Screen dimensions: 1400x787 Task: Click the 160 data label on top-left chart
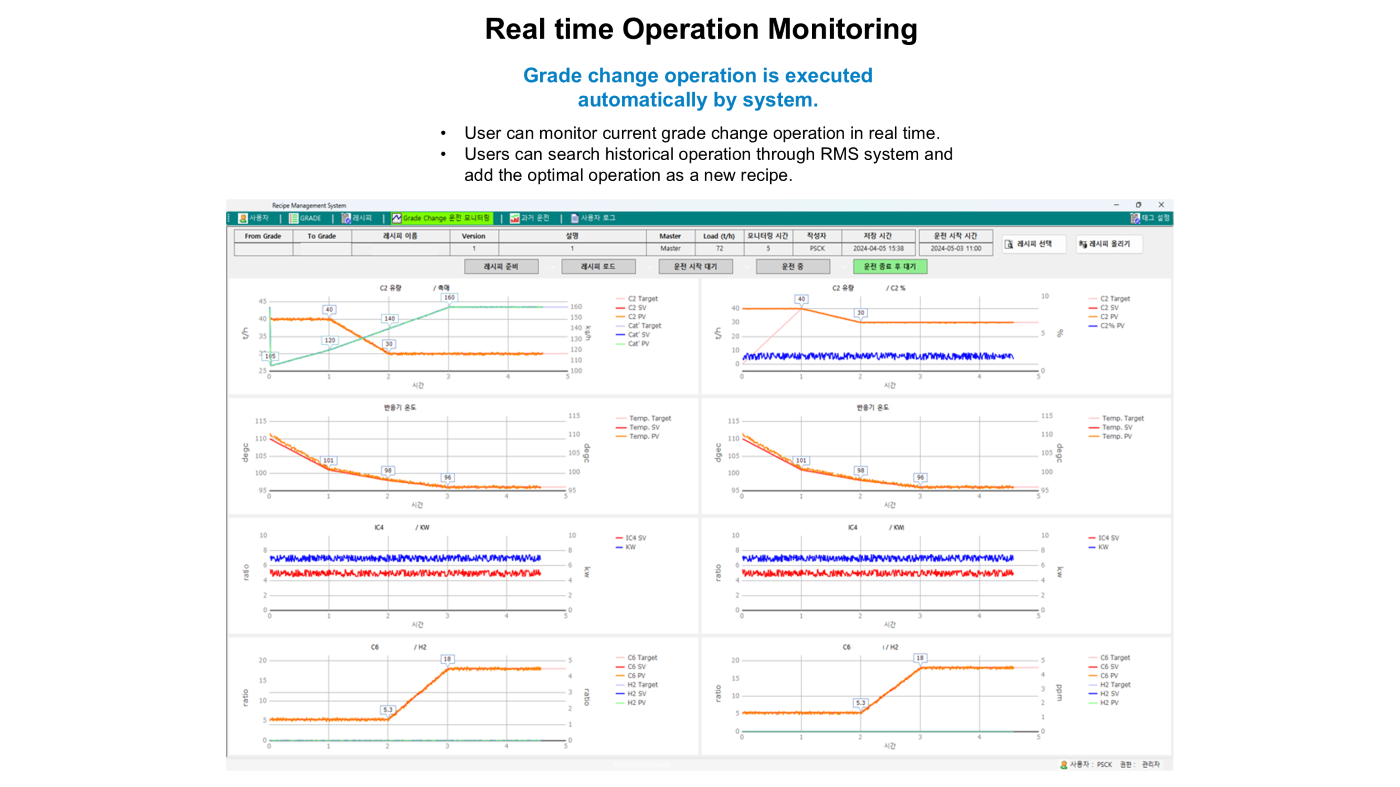[449, 297]
